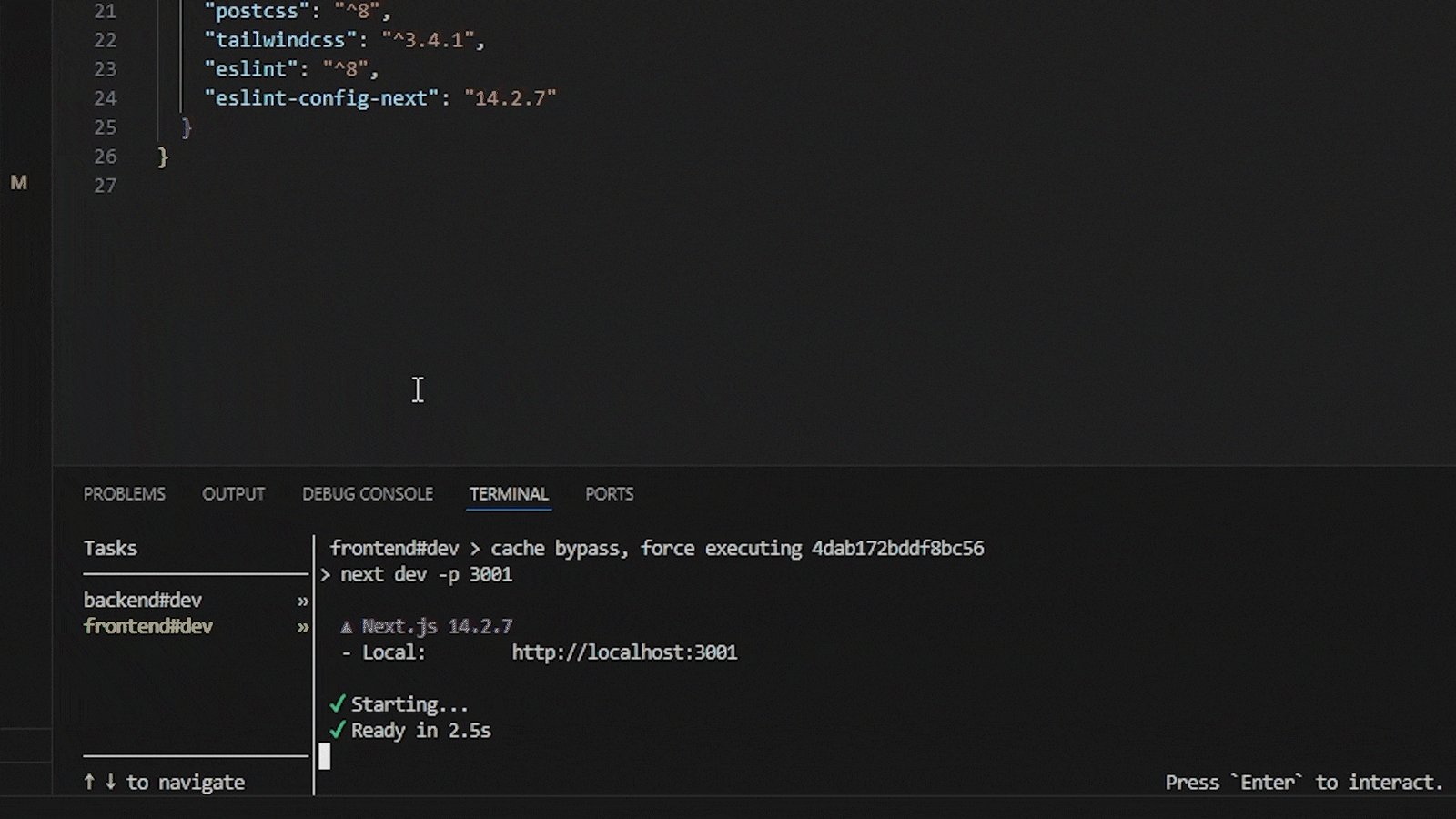Click the Next.js triangle logo in terminal
This screenshot has height=819, width=1456.
click(347, 627)
